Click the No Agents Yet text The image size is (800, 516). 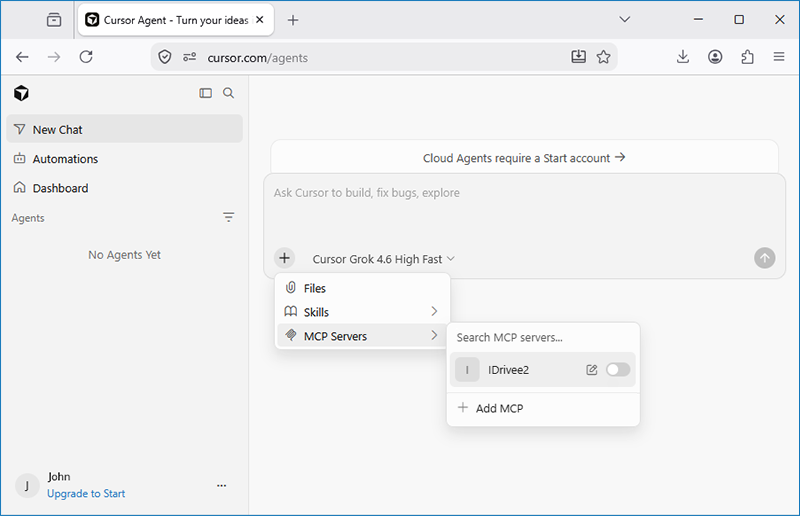[x=124, y=255]
